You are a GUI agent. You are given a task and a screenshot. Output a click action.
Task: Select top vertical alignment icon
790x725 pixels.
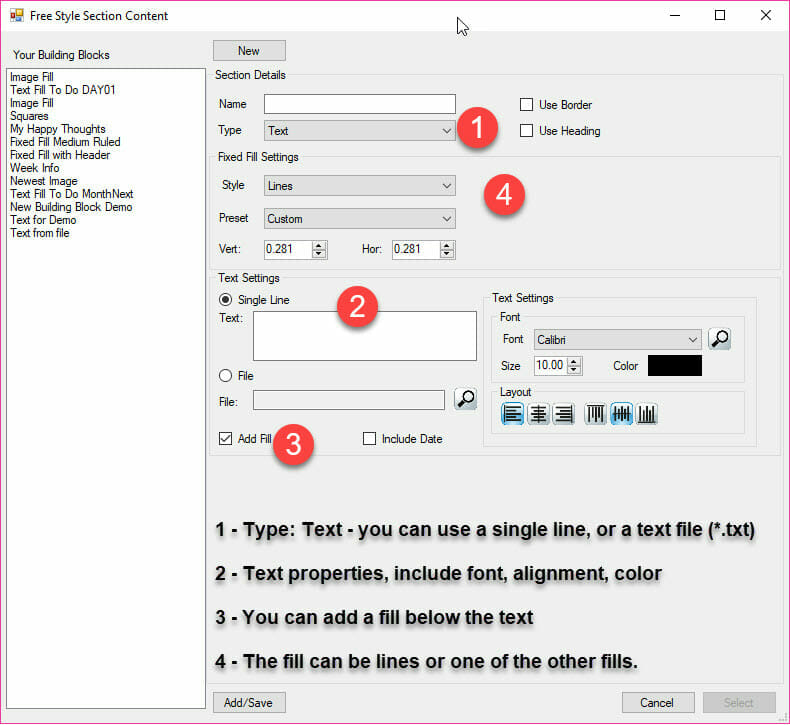(x=595, y=414)
